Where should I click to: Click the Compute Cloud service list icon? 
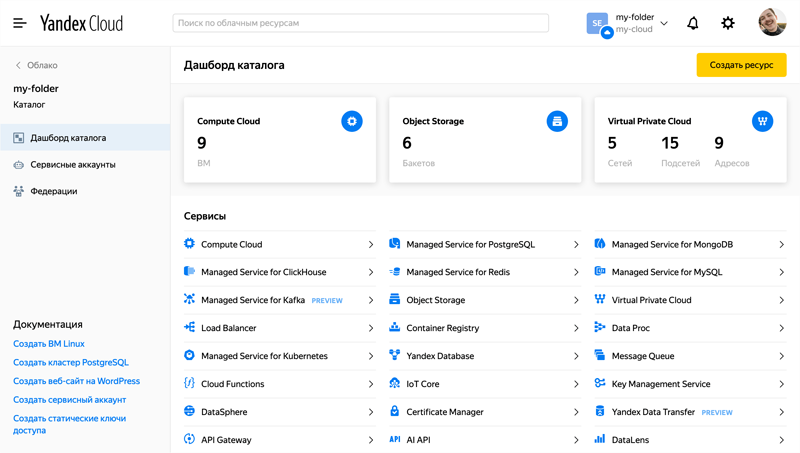(x=189, y=244)
